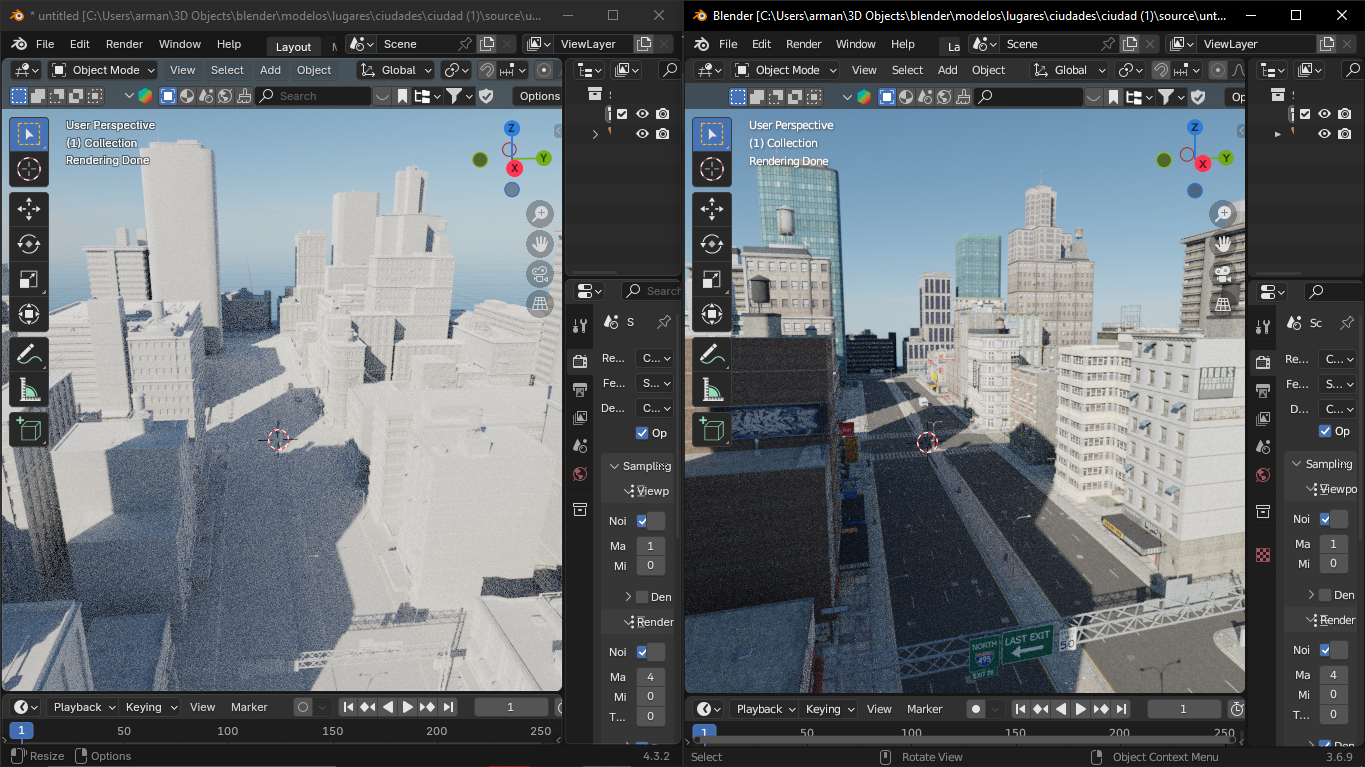Click Render Ma value 4 in left properties

point(650,677)
